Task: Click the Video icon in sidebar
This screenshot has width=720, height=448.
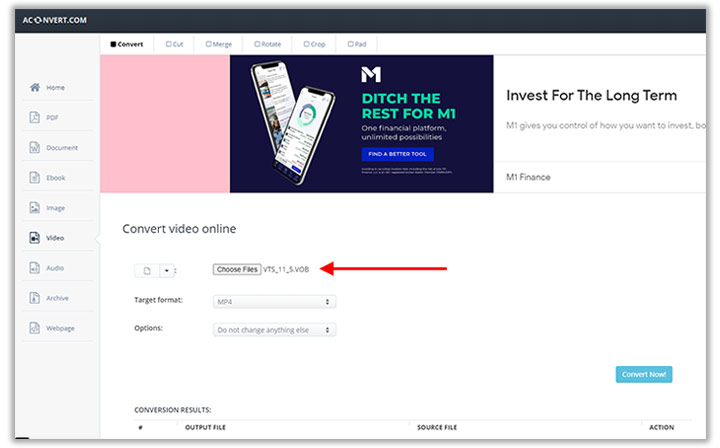Action: click(x=35, y=237)
